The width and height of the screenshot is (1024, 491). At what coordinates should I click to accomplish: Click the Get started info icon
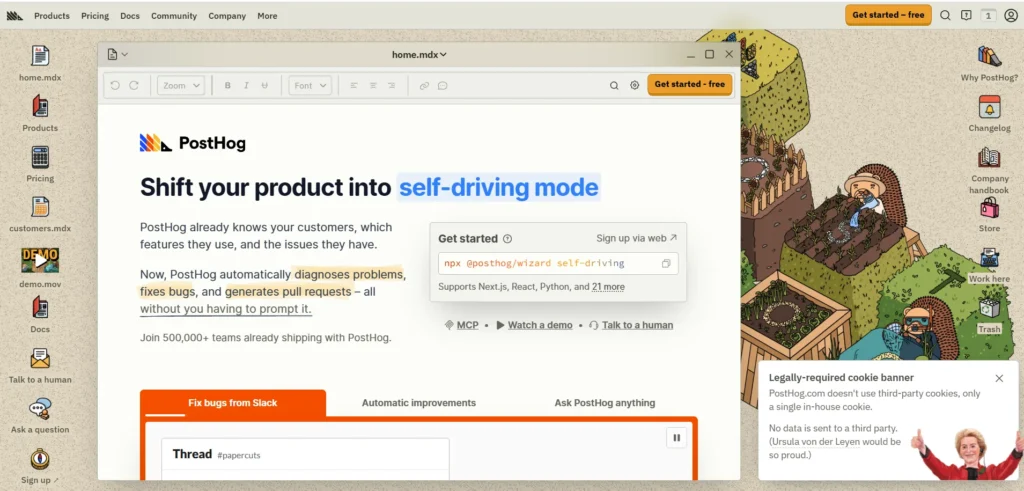pos(507,239)
